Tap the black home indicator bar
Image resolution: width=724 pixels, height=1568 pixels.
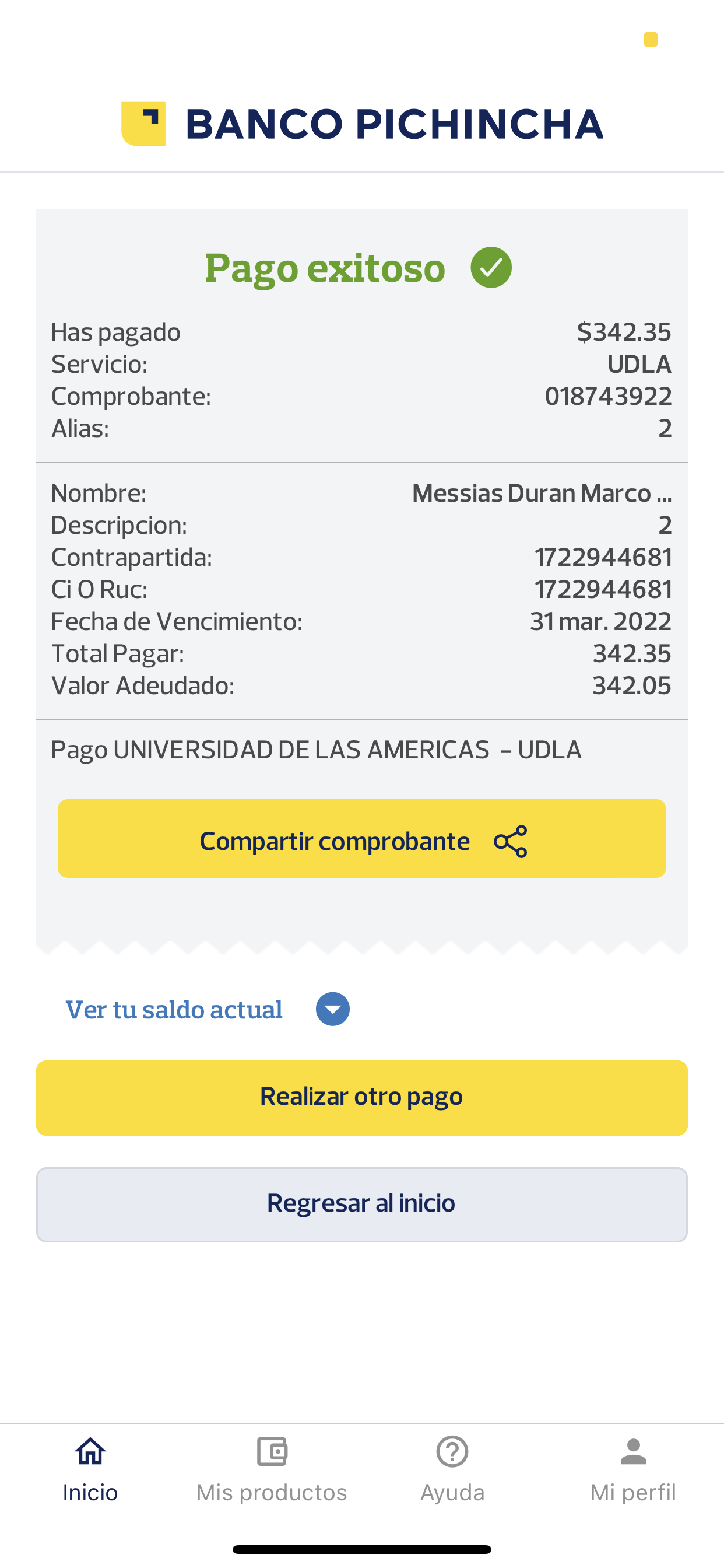click(x=362, y=1549)
